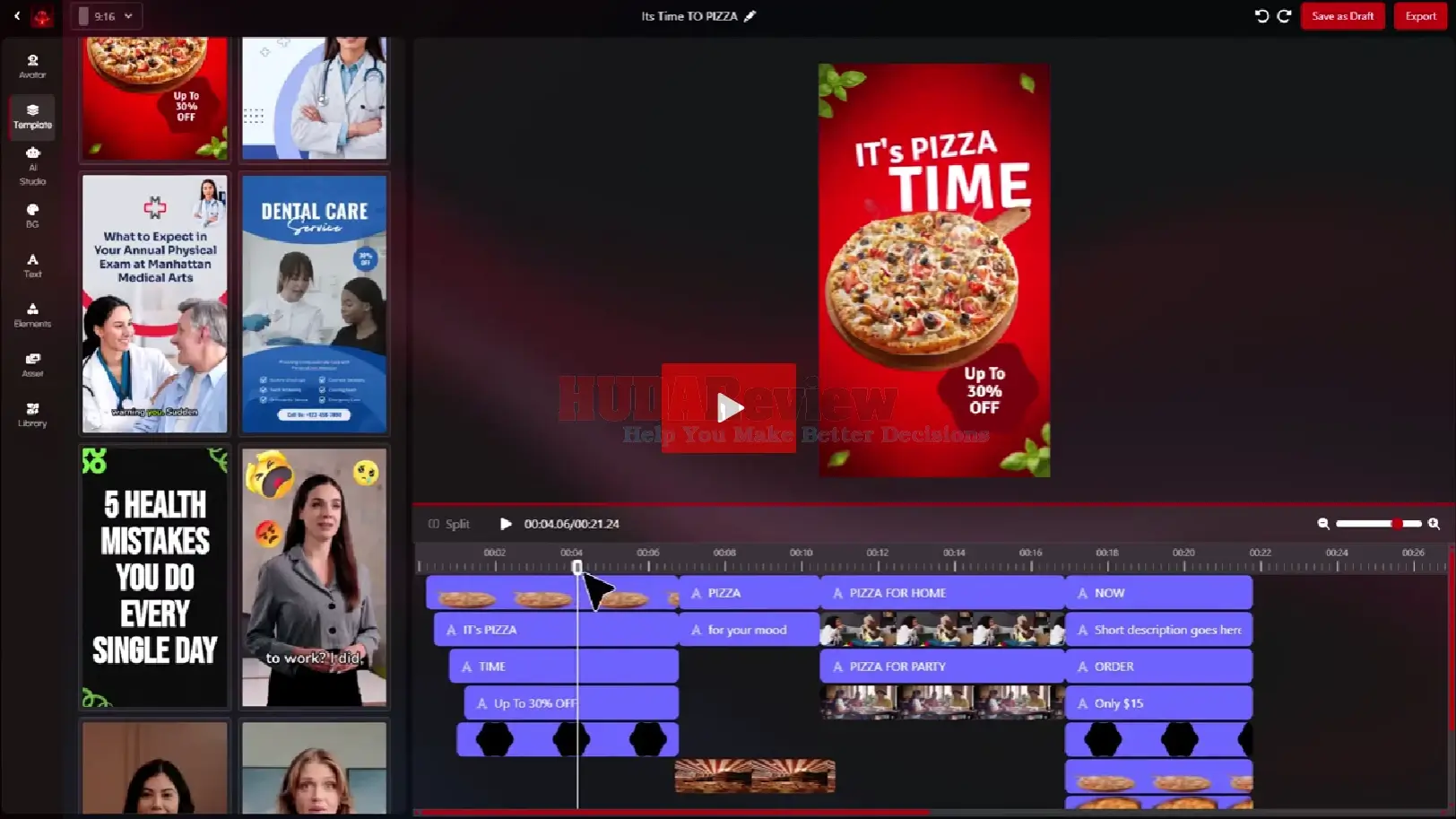Select the IT's PIZZA text clip
The image size is (1456, 819).
[x=556, y=630]
